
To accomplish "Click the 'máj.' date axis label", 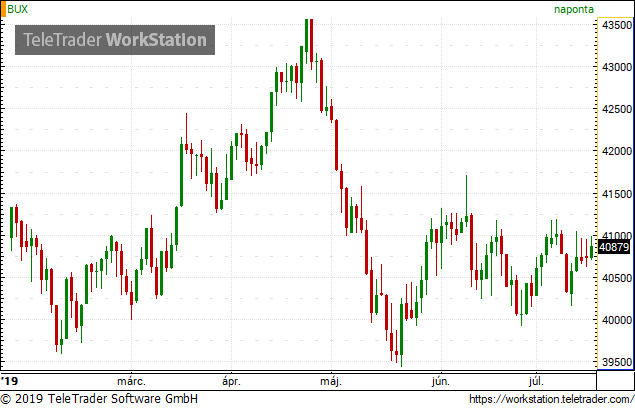I will click(331, 381).
